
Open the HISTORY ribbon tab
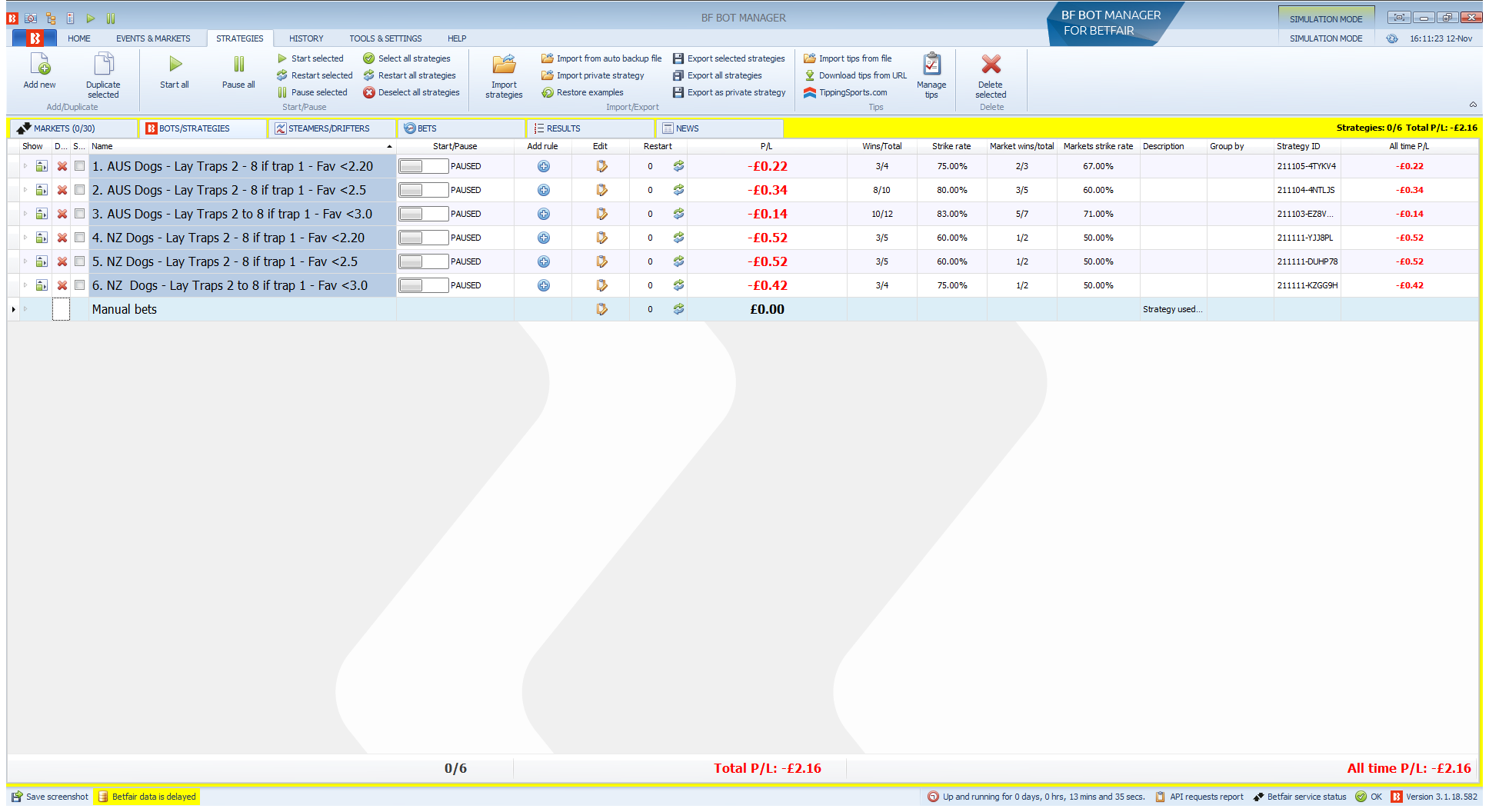click(x=306, y=38)
